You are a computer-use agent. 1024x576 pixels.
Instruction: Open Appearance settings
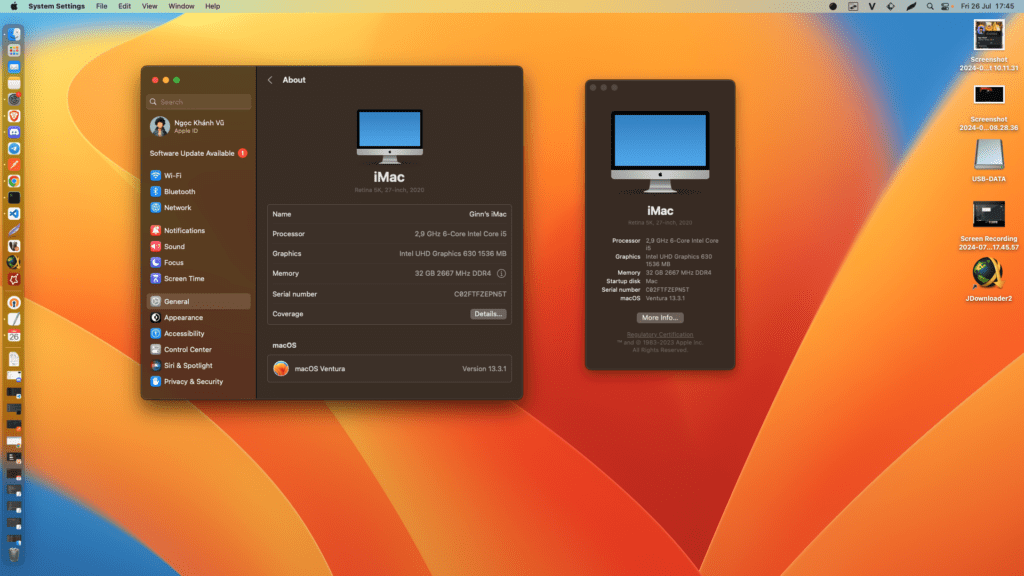199,318
